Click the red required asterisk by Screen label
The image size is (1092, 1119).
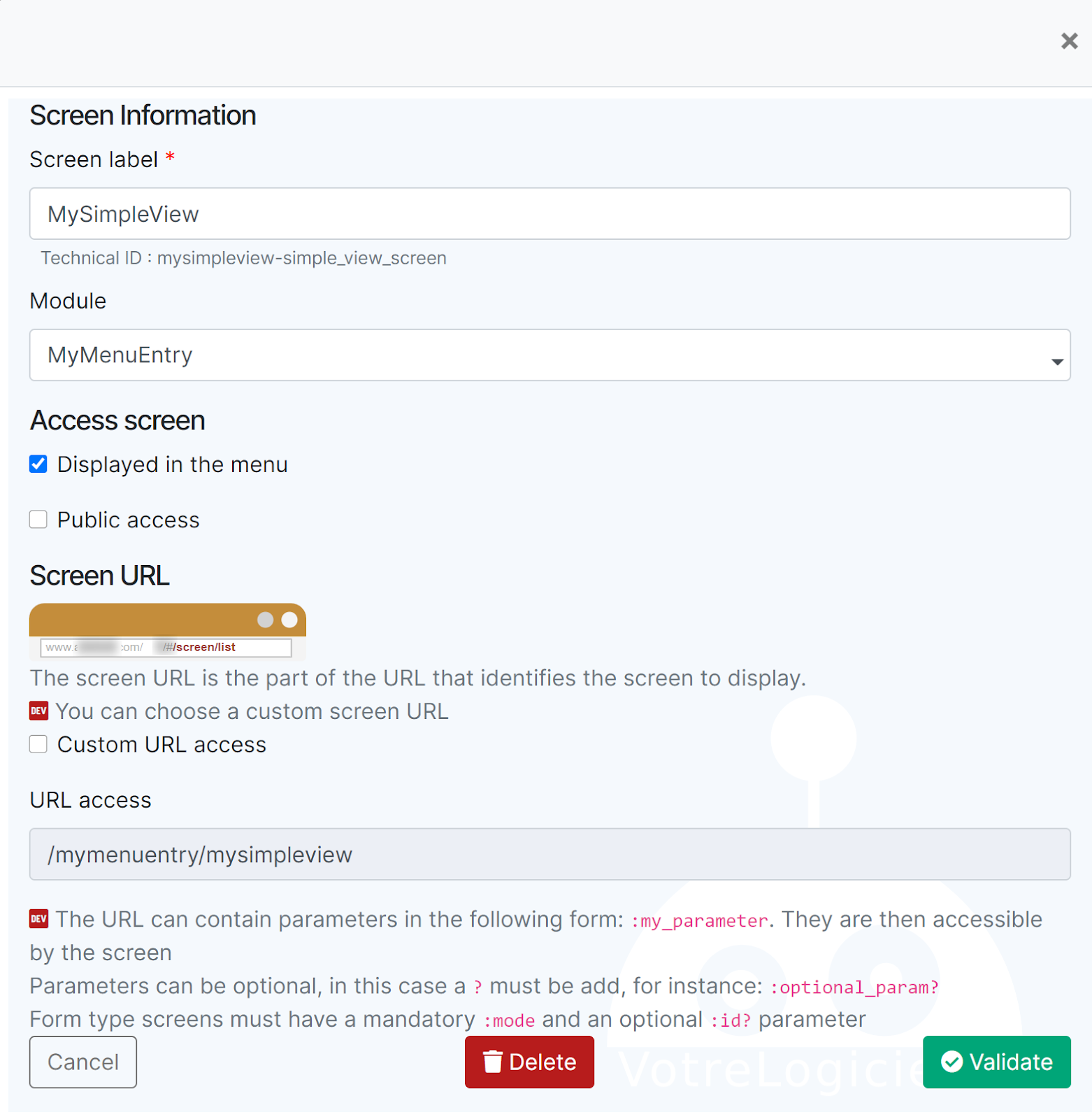click(170, 159)
